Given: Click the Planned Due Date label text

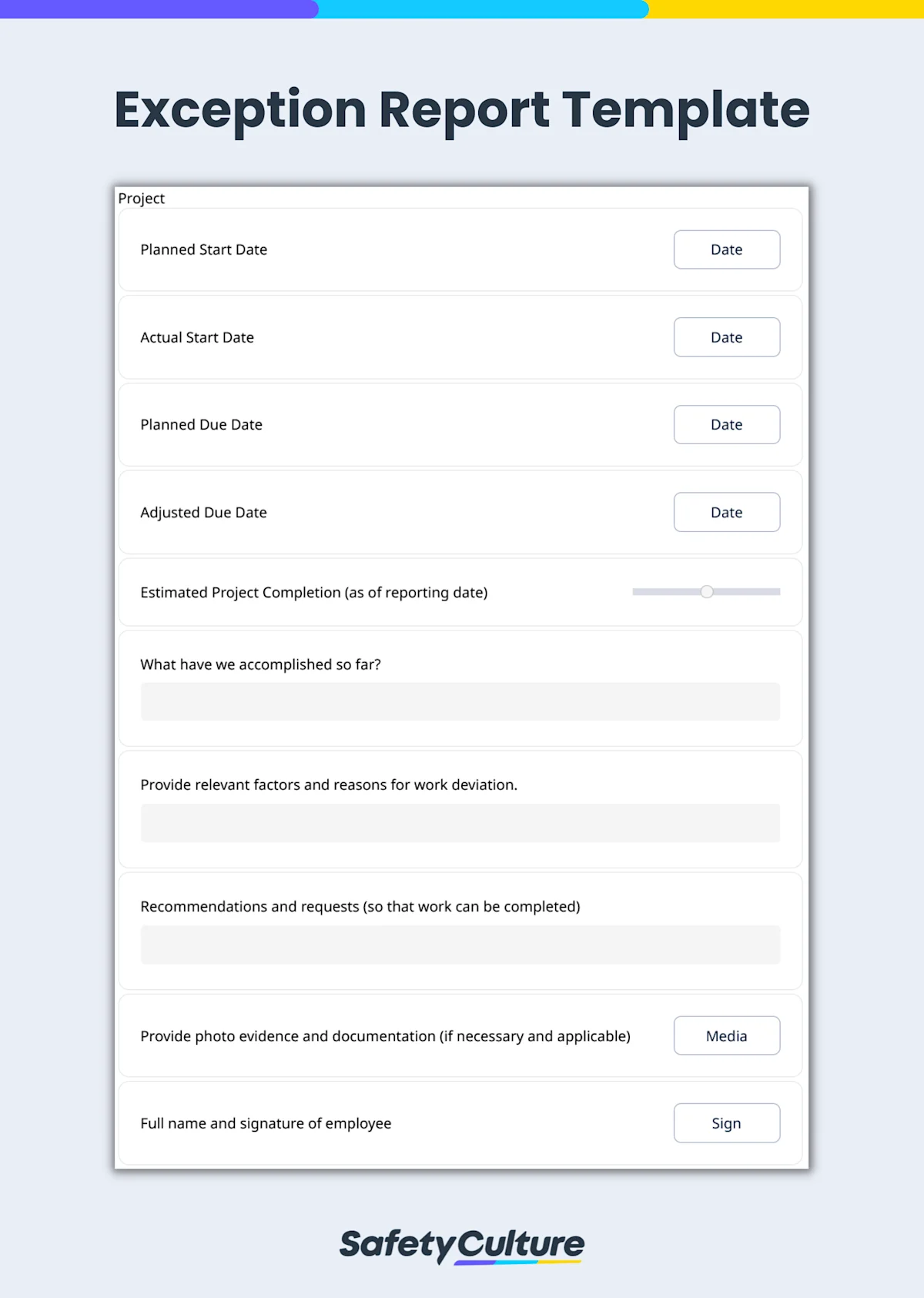Looking at the screenshot, I should click(201, 424).
